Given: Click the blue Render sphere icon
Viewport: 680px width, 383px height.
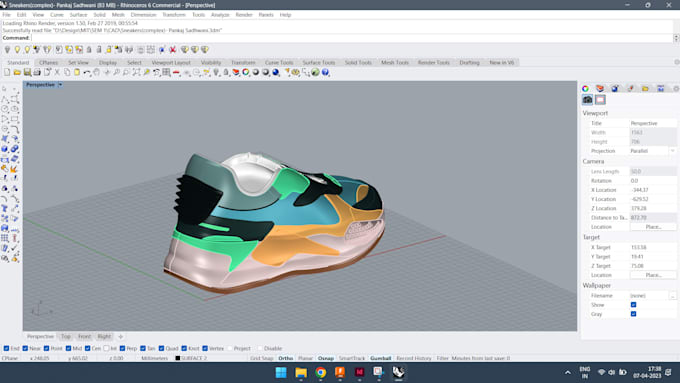Looking at the screenshot, I should click(x=276, y=72).
